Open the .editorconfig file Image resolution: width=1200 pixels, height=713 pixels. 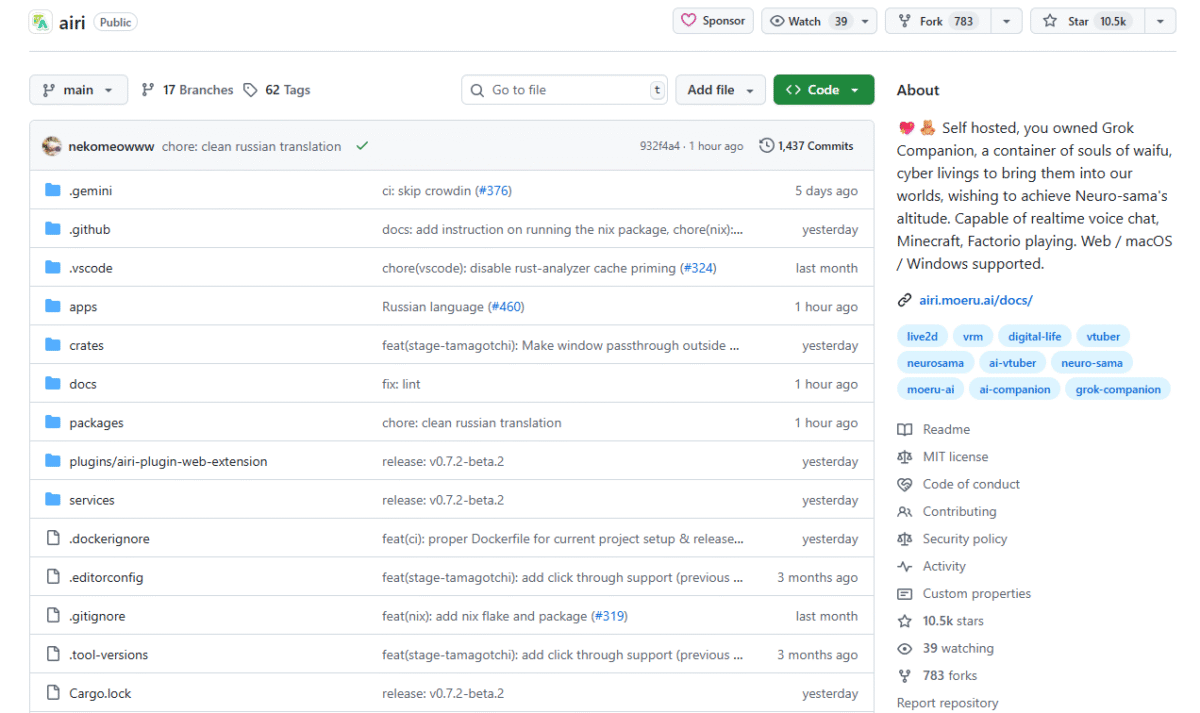(x=106, y=577)
